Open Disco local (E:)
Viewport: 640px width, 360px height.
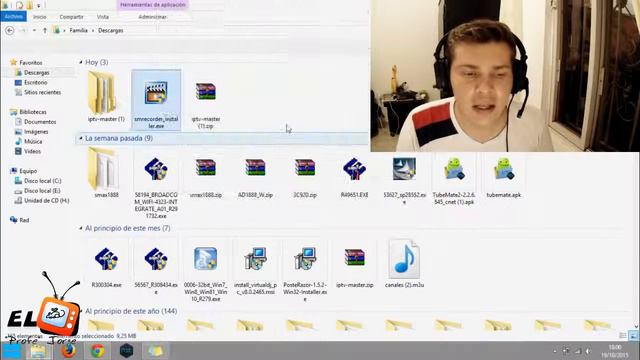pos(42,191)
